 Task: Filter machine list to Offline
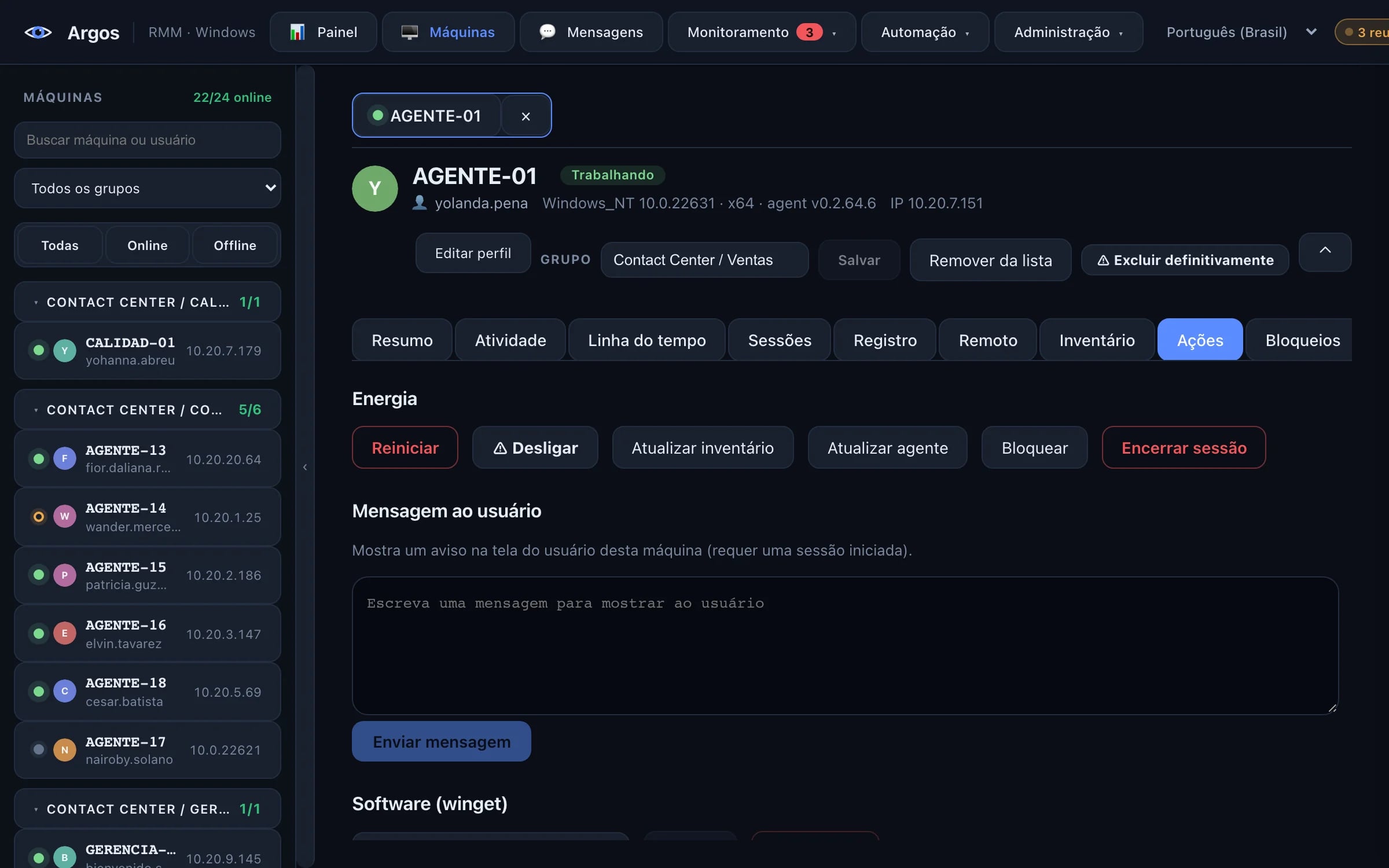pyautogui.click(x=234, y=245)
